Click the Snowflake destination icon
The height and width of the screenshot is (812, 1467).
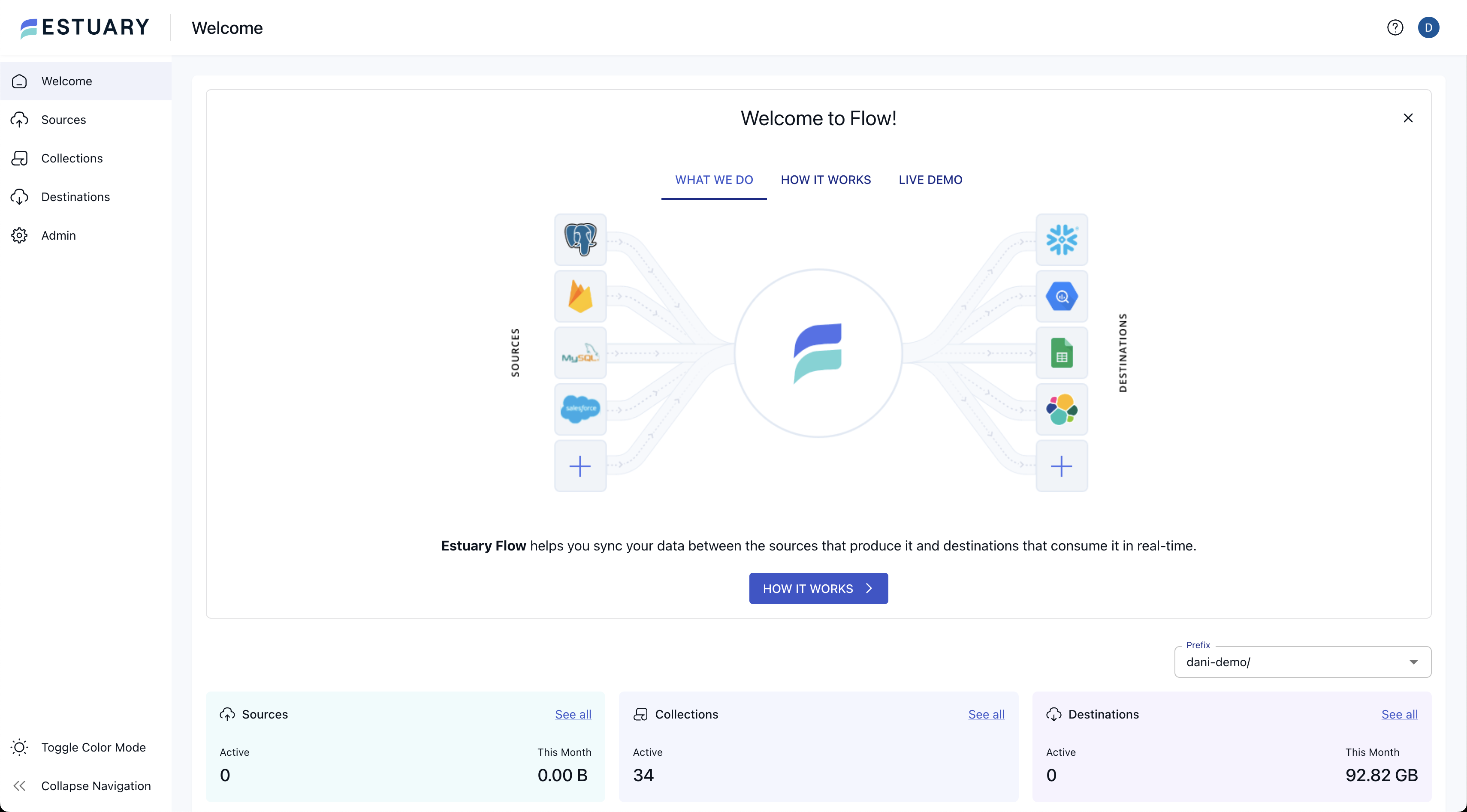point(1061,240)
